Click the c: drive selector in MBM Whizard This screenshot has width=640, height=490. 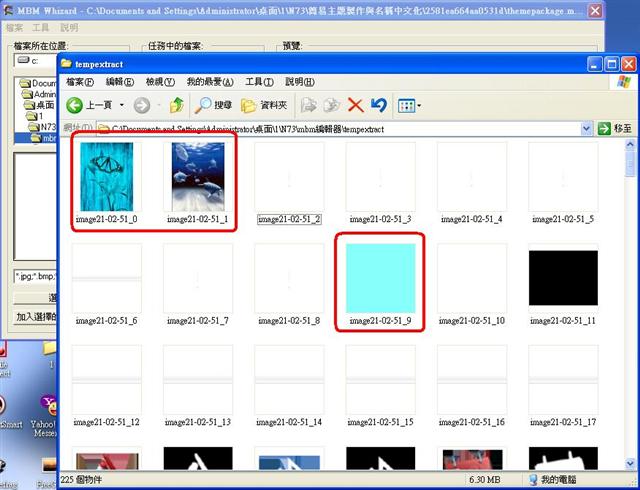(36, 61)
